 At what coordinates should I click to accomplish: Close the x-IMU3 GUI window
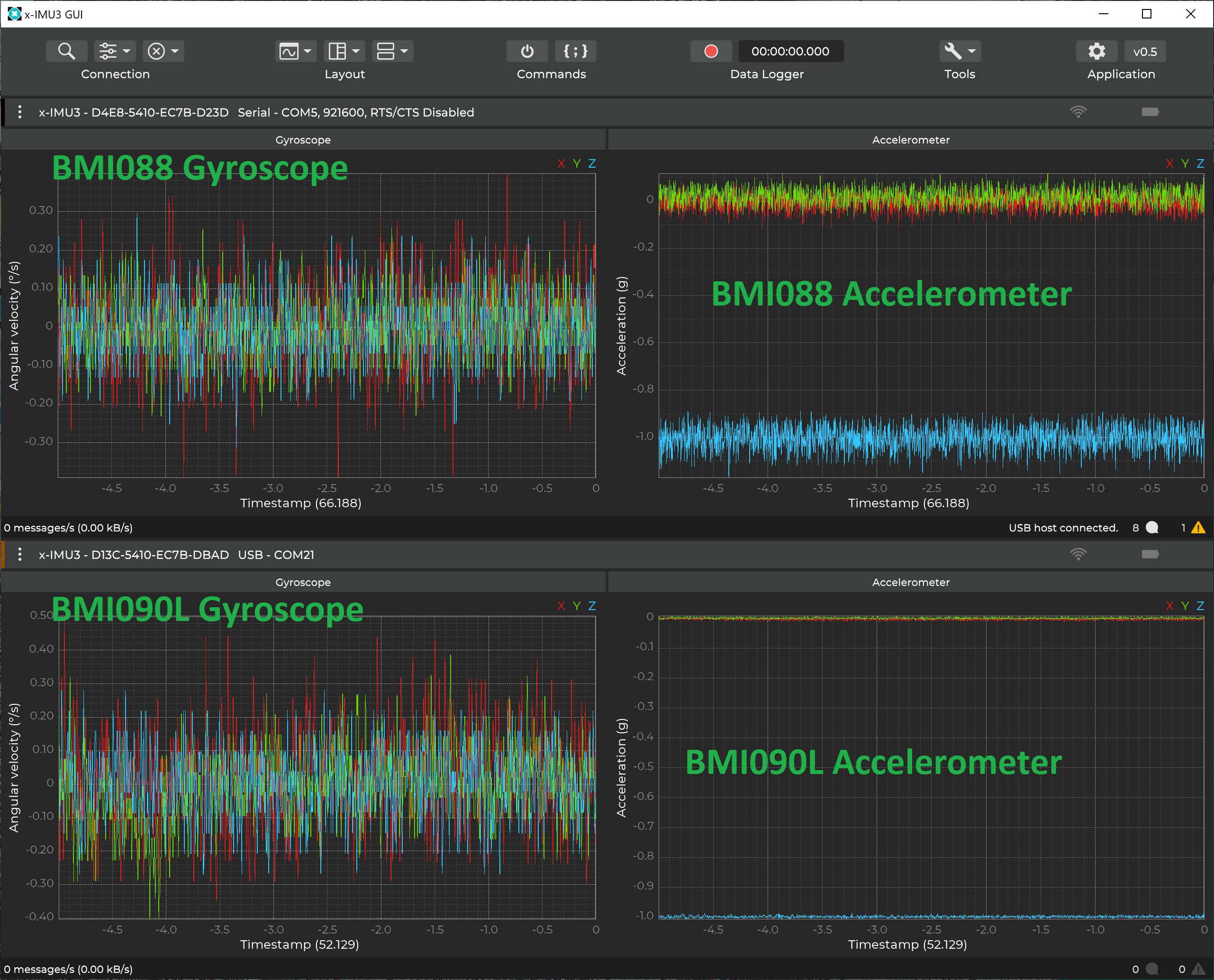coord(1190,14)
